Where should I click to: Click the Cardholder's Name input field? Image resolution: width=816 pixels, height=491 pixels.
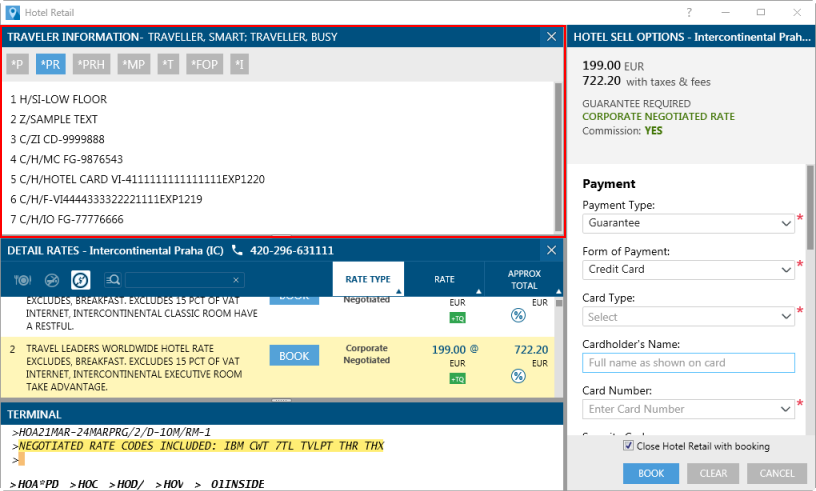[688, 362]
